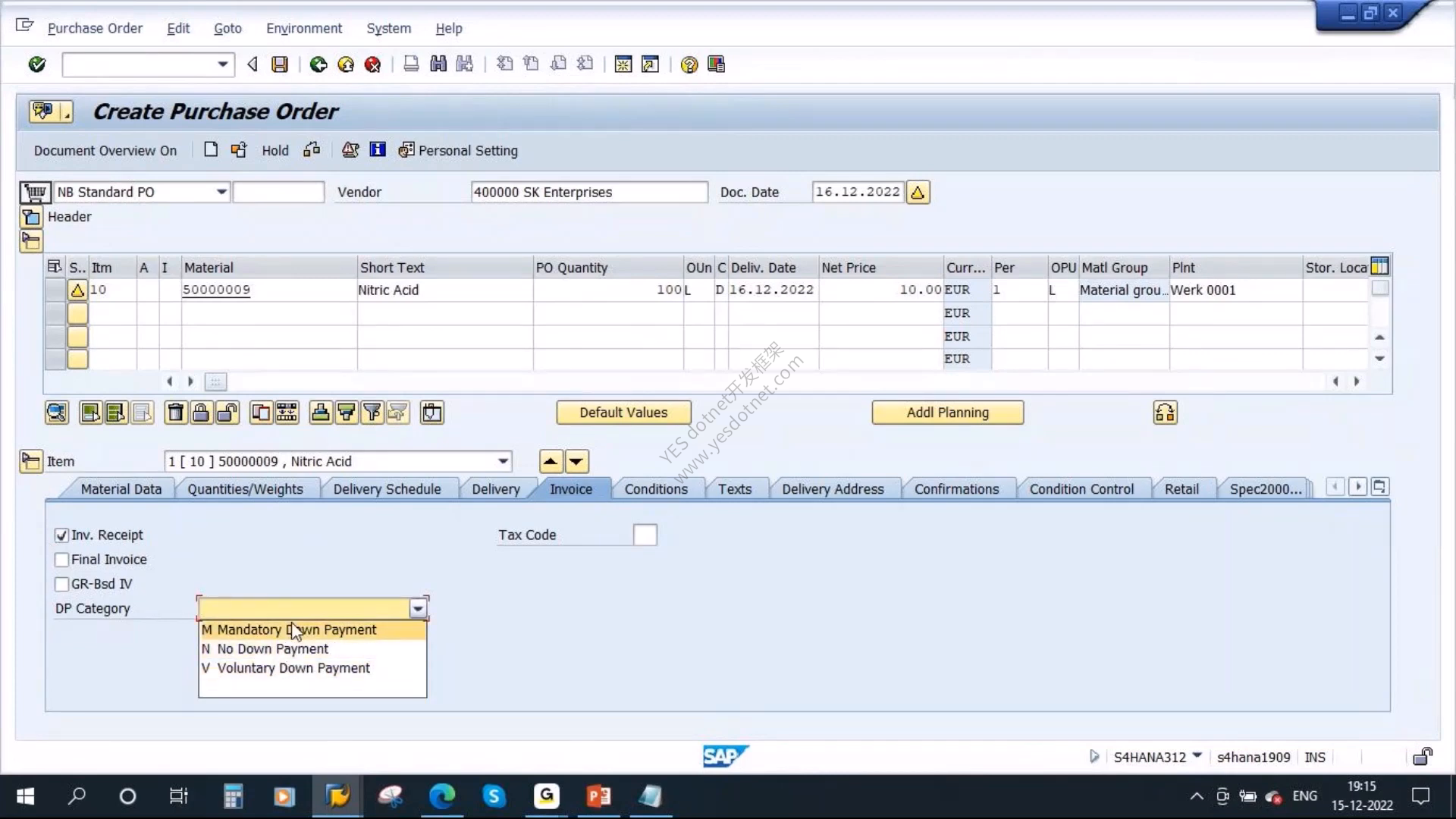Click the Save floppy disk icon
The height and width of the screenshot is (819, 1456).
pos(280,64)
